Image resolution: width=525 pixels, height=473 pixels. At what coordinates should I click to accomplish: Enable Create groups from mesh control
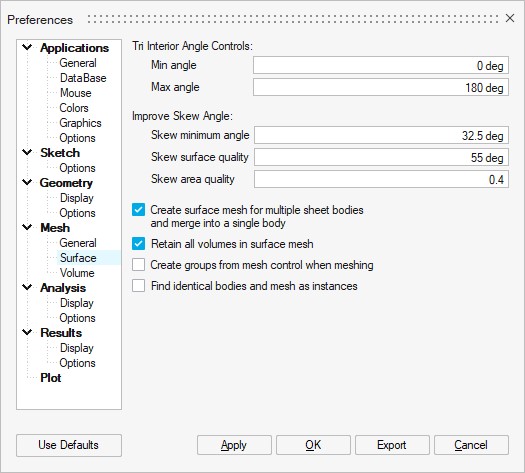(x=138, y=264)
